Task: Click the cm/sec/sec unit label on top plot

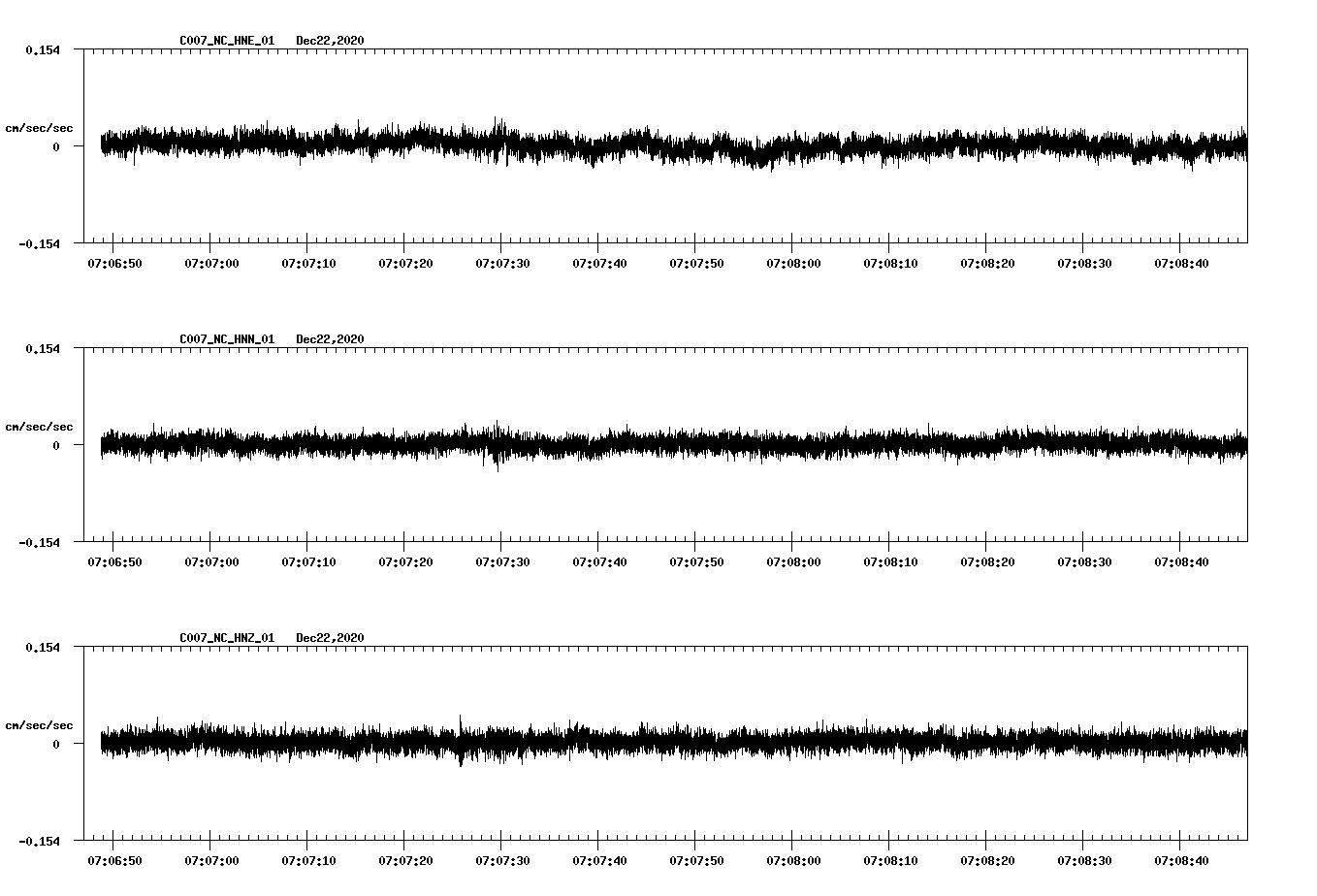Action: (39, 127)
